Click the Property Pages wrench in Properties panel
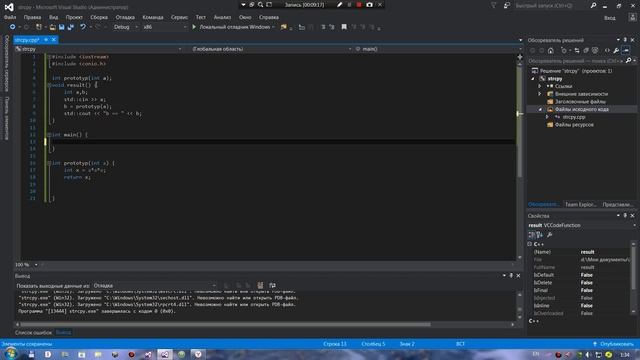 pos(550,235)
